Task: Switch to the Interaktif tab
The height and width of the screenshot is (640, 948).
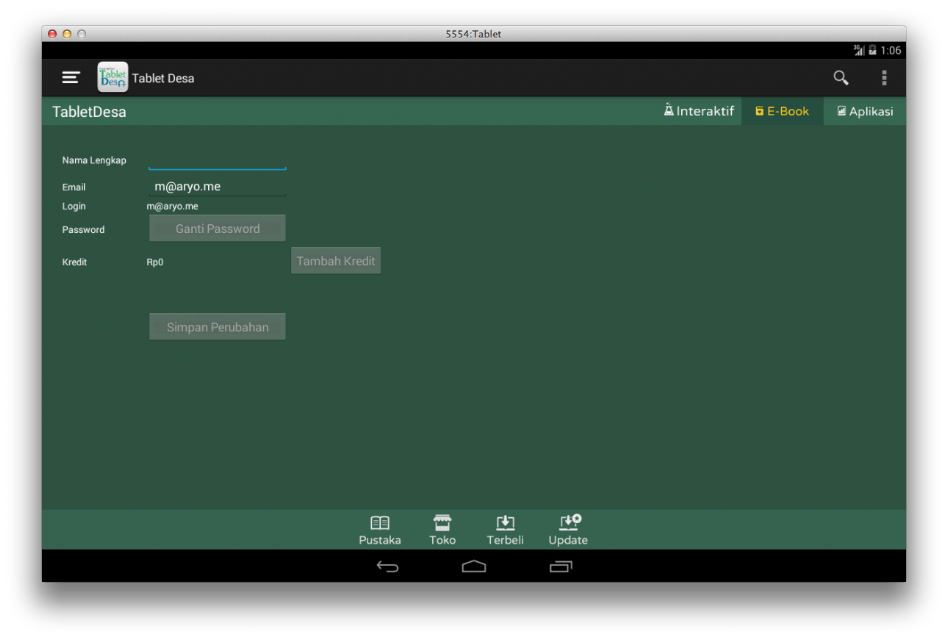Action: pyautogui.click(x=699, y=111)
